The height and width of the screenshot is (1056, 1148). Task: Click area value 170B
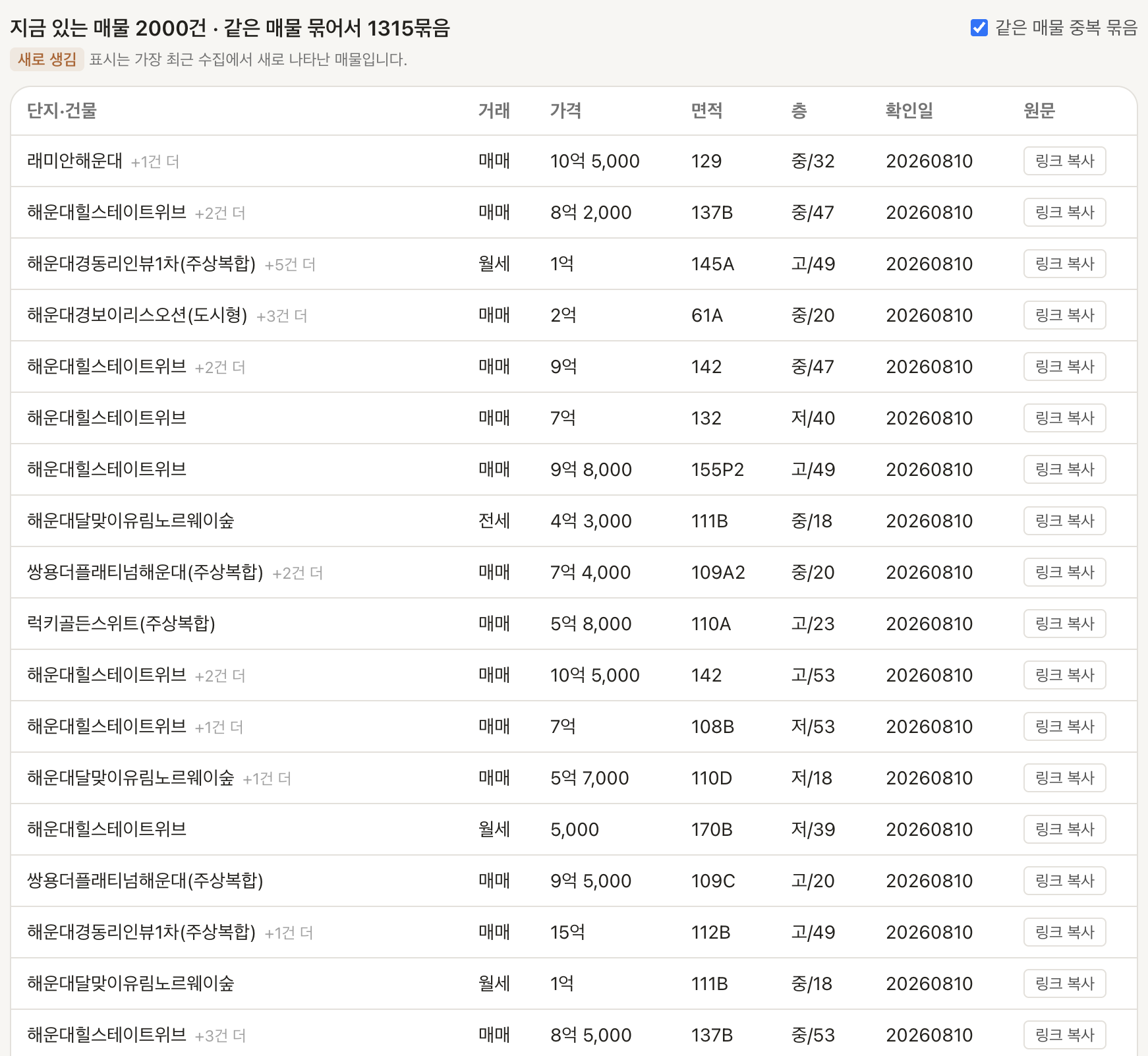click(712, 829)
